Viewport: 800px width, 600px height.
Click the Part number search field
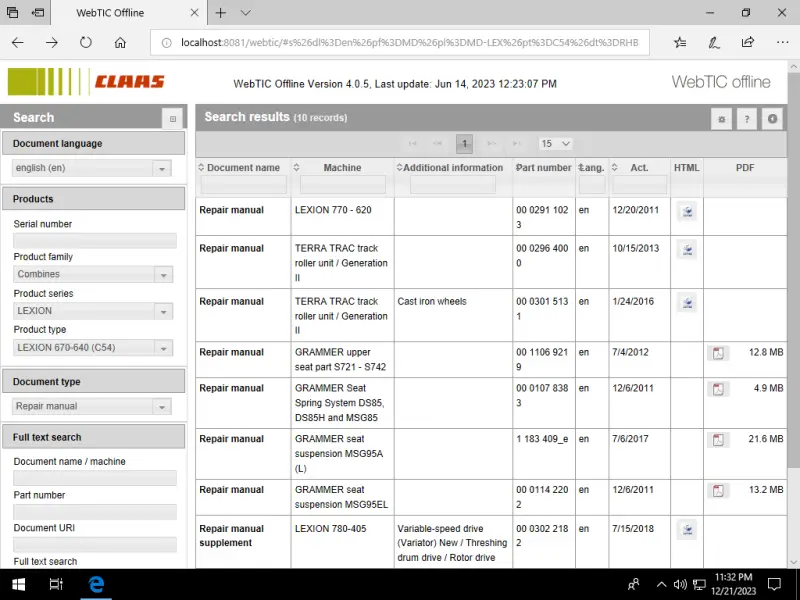[x=94, y=512]
